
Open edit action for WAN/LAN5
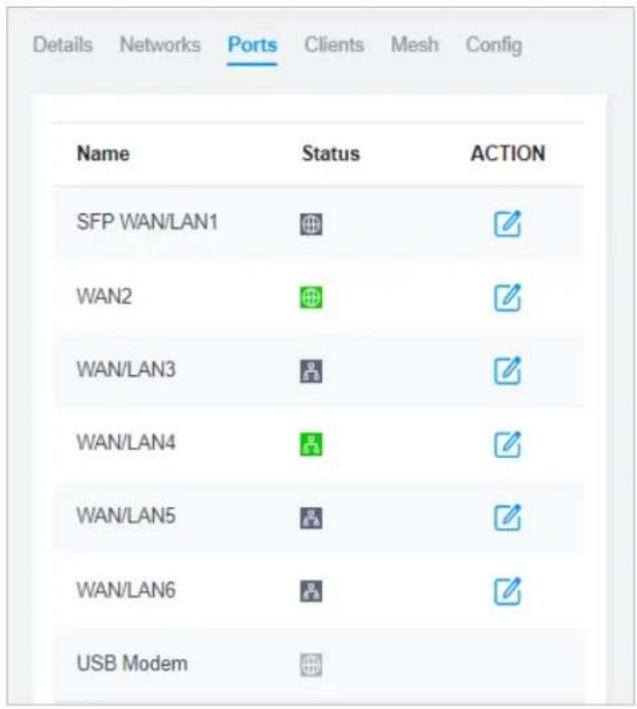coord(507,517)
